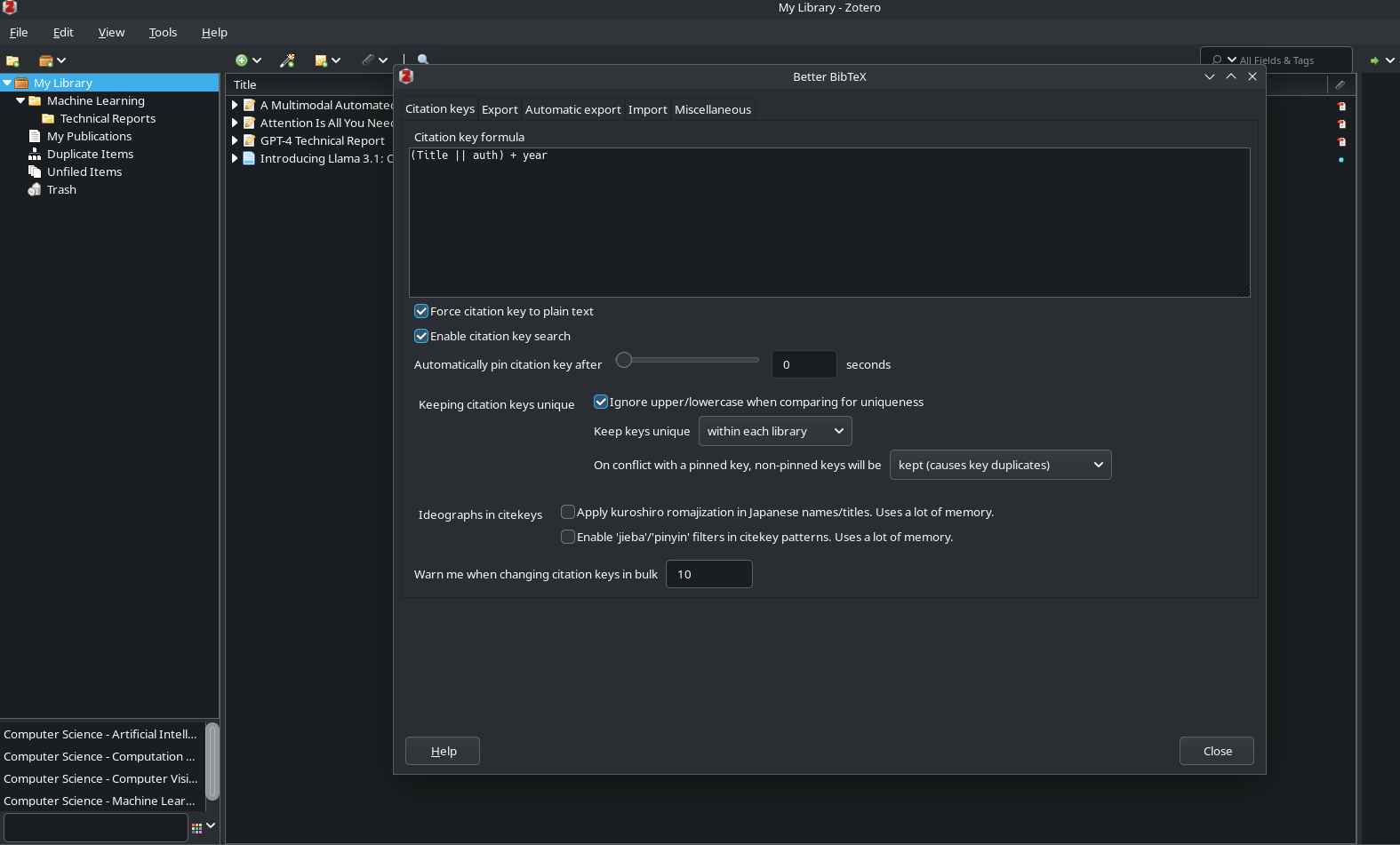The image size is (1400, 845).
Task: Click the PDF icon for Attention Is All You Need row
Action: (x=1341, y=124)
